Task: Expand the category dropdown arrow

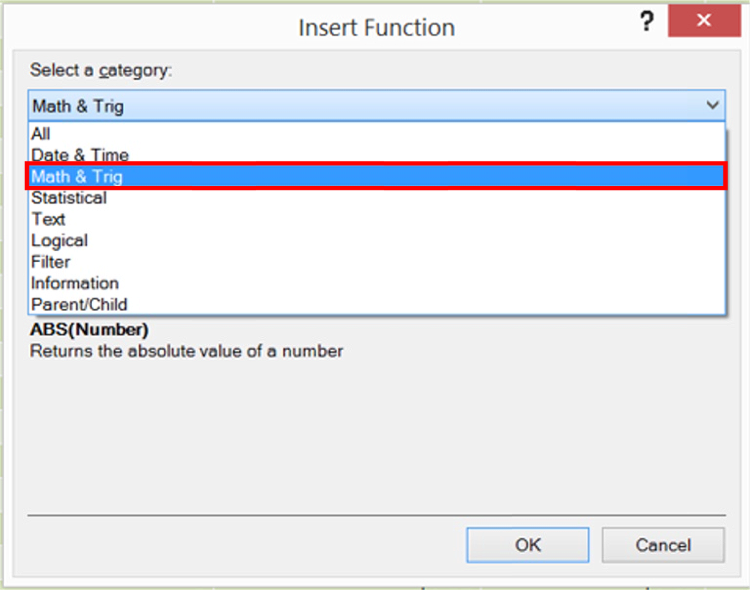Action: 712,105
